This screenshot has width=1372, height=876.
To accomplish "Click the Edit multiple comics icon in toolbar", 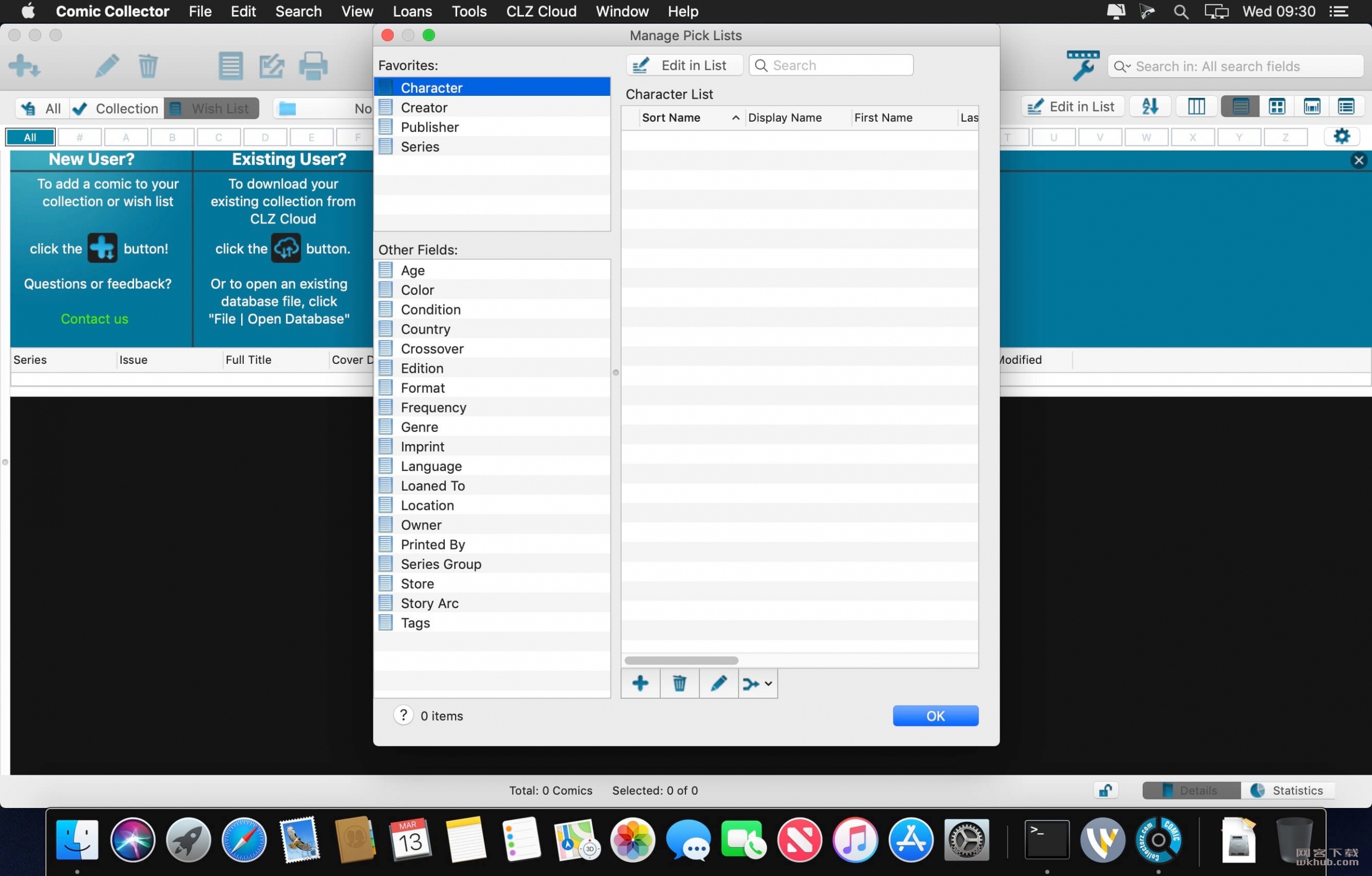I will [272, 66].
